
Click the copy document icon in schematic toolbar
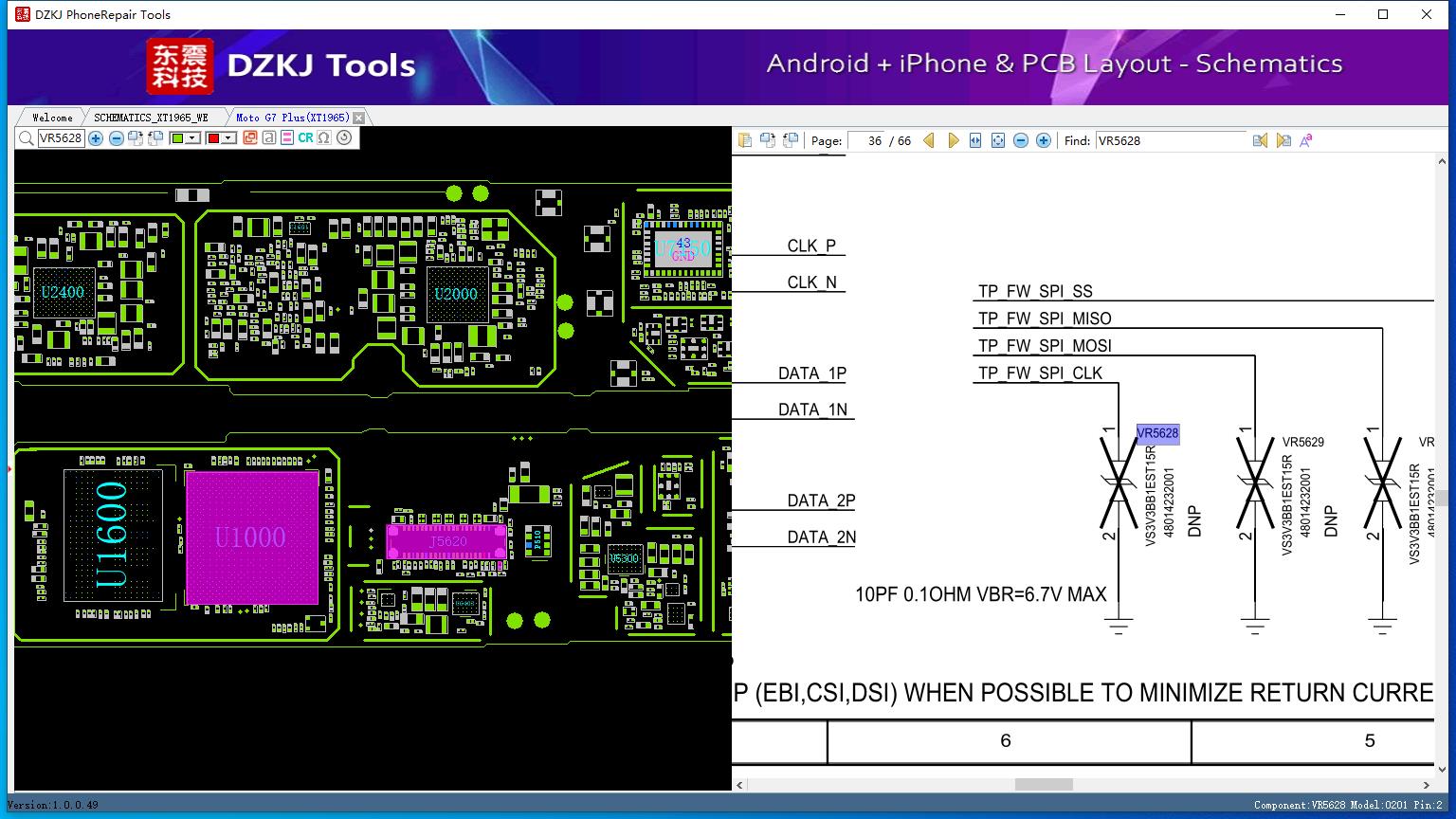(745, 140)
